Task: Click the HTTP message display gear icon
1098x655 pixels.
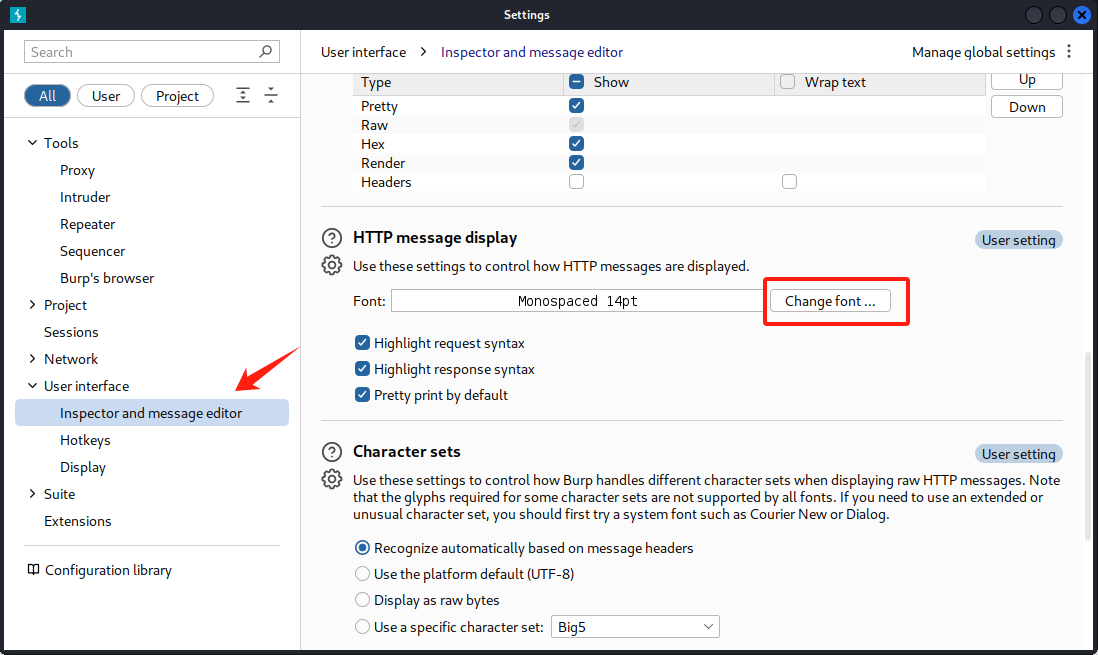Action: pyautogui.click(x=332, y=266)
